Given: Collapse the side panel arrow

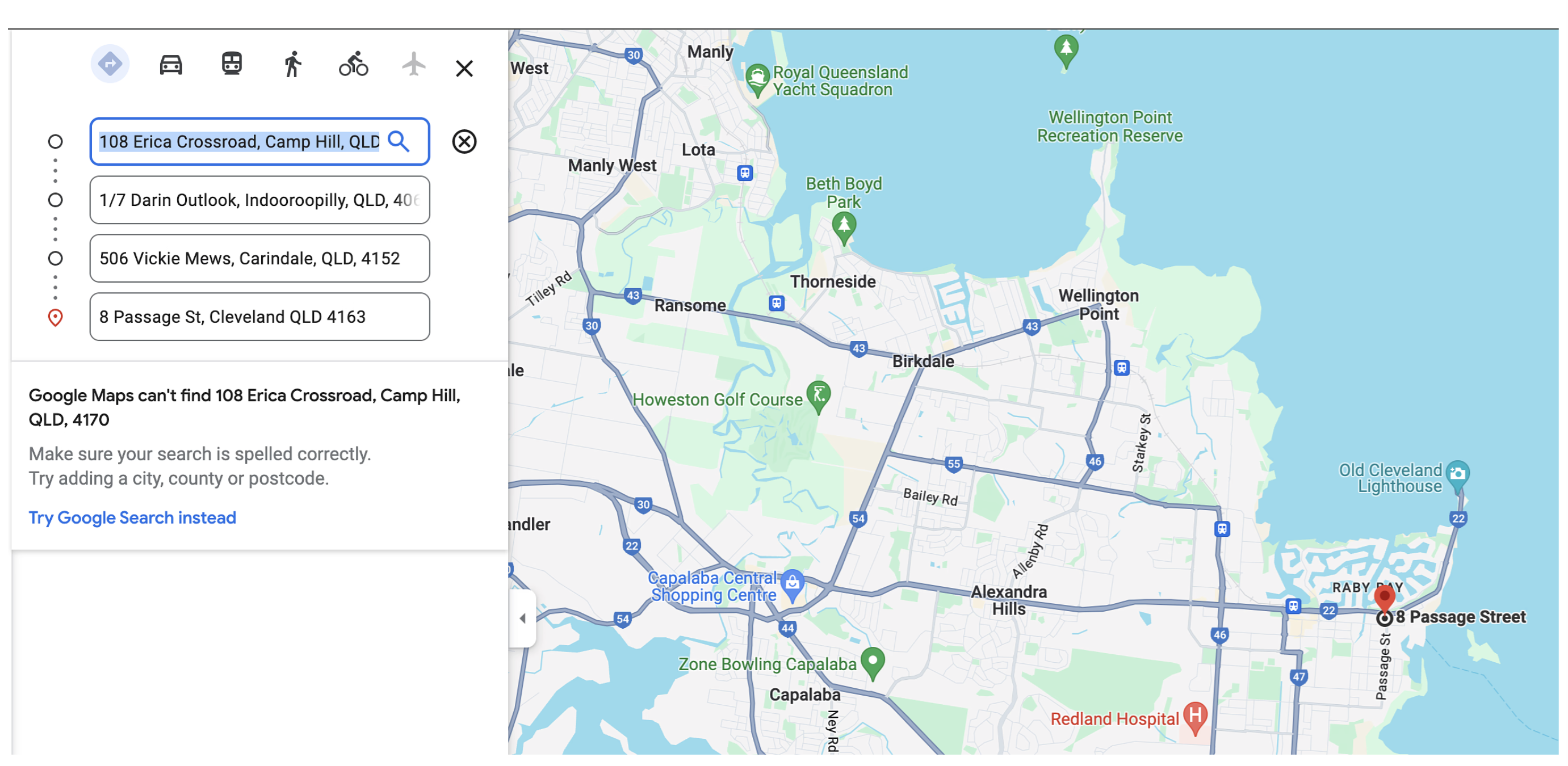Looking at the screenshot, I should (x=522, y=618).
